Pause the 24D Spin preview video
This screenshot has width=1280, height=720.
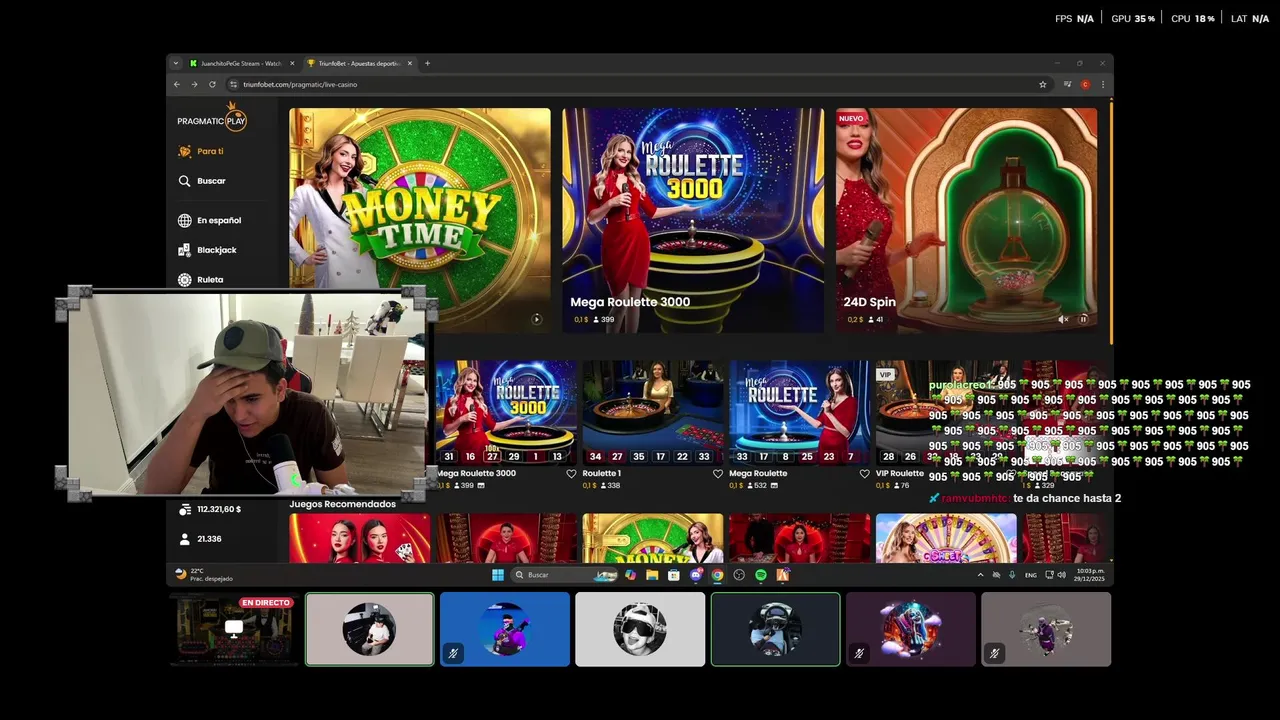tap(1083, 320)
